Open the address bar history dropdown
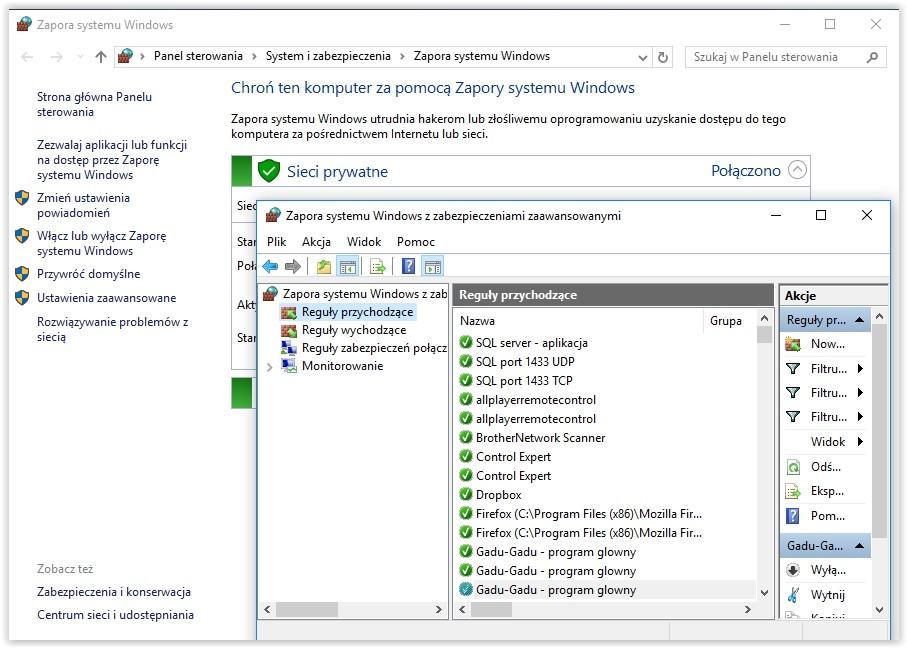 coord(643,57)
